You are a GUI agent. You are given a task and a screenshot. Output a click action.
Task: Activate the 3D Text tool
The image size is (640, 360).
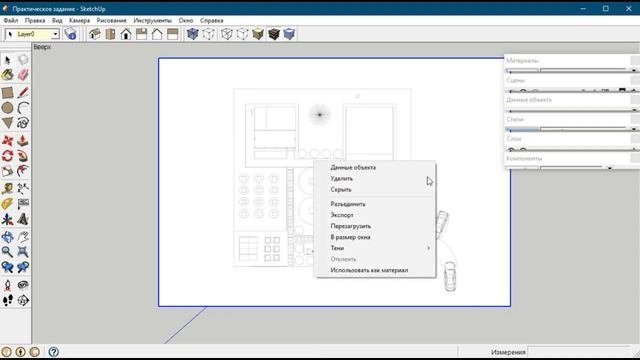[23, 219]
